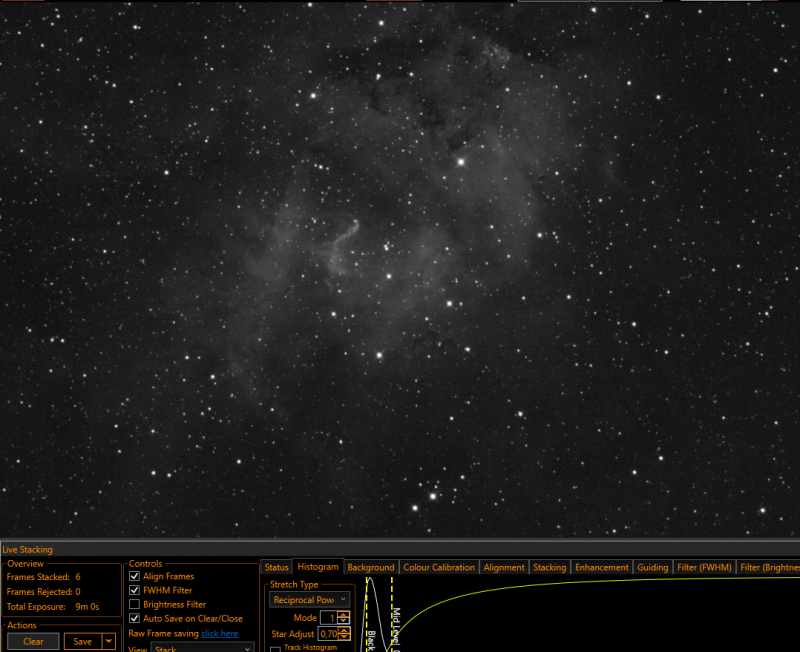800x652 pixels.
Task: Disable the FWHM Filter checkbox
Action: [x=135, y=590]
